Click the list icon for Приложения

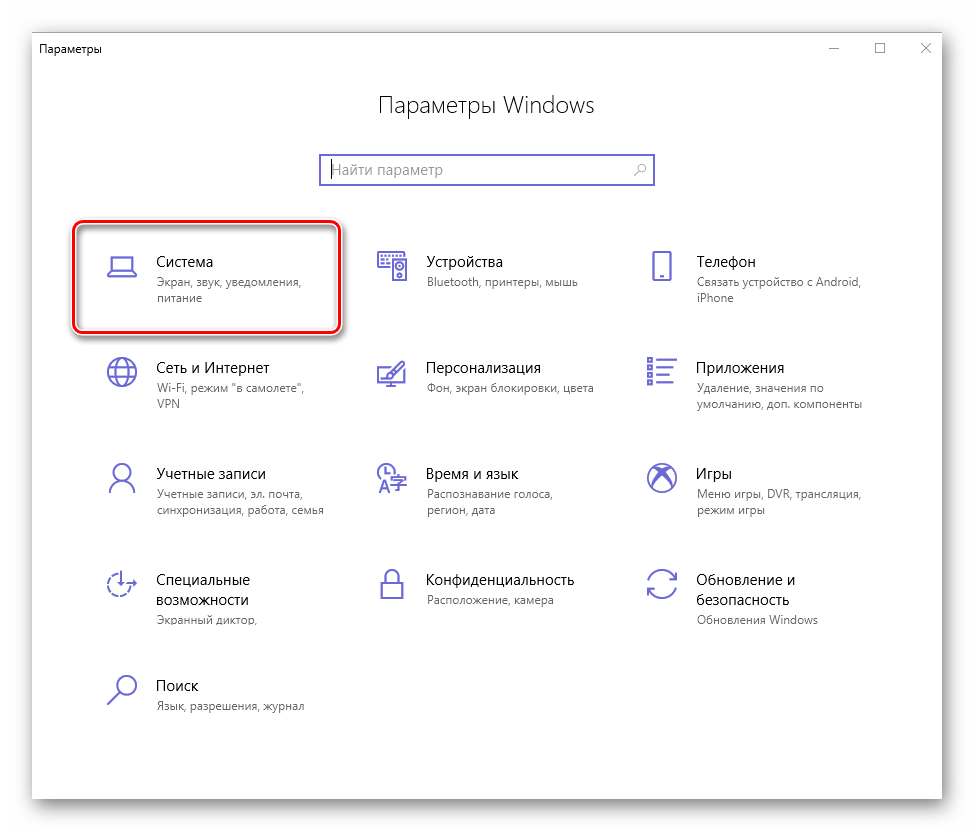pyautogui.click(x=661, y=372)
